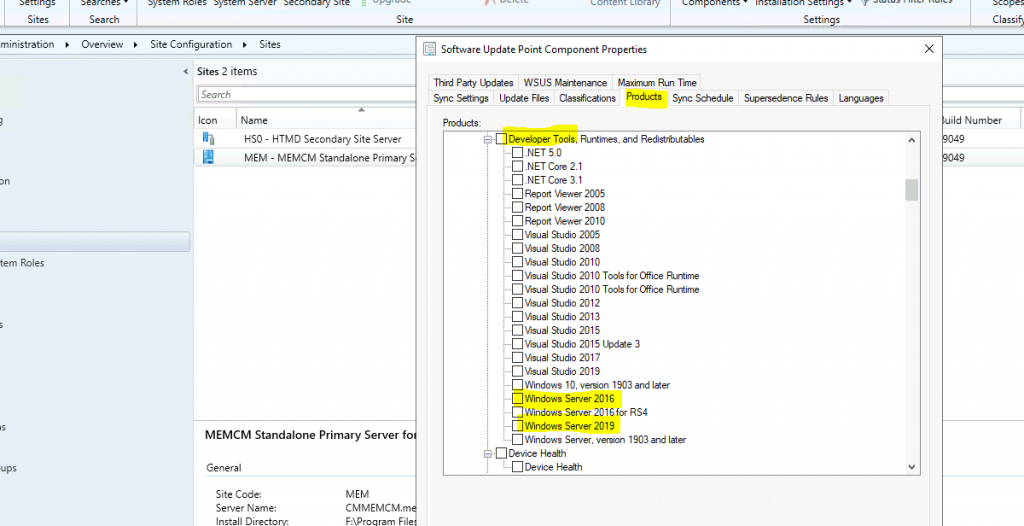The height and width of the screenshot is (526, 1024).
Task: Click the products list scroll up arrow
Action: (912, 140)
